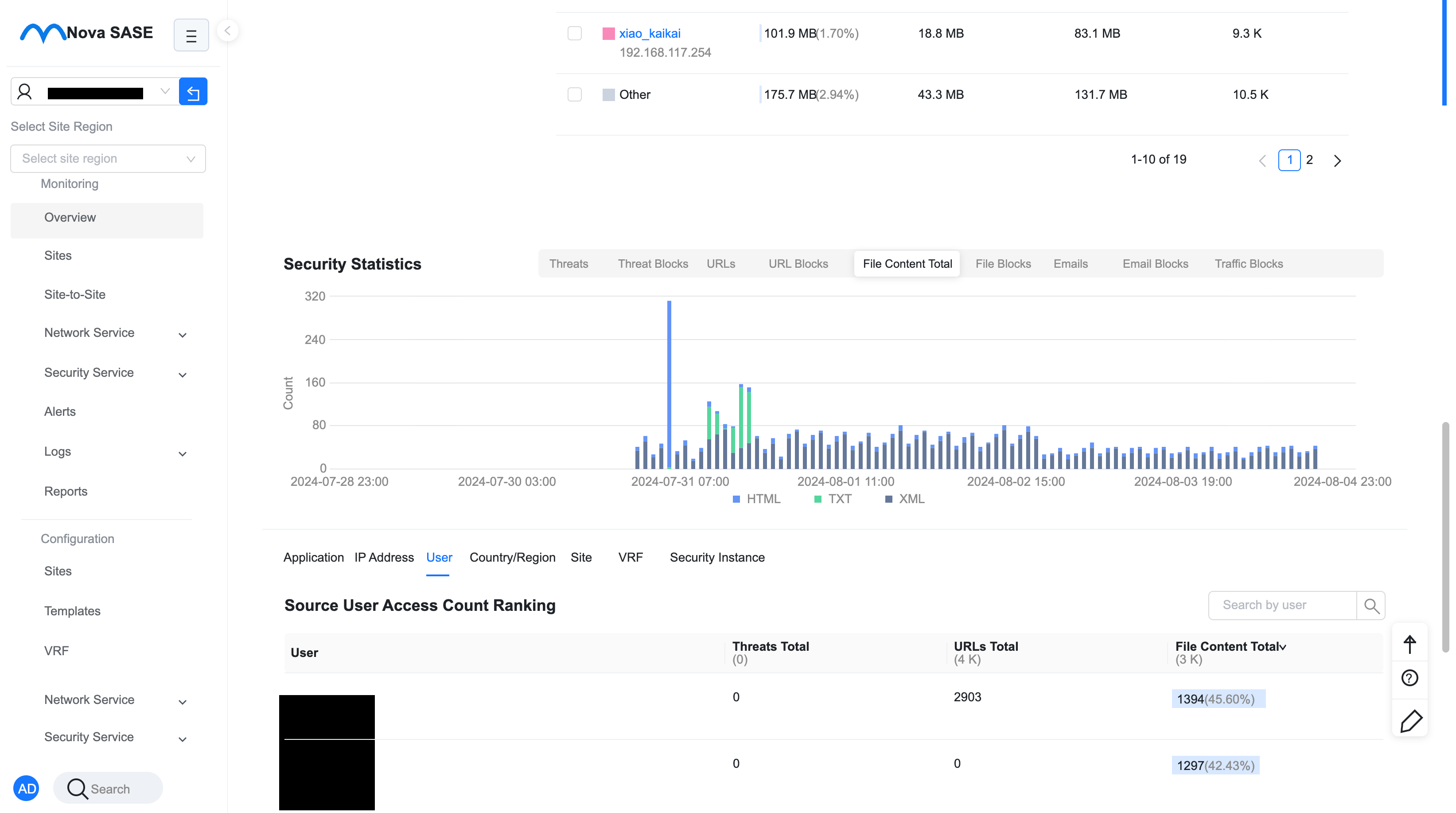The width and height of the screenshot is (1456, 813).
Task: Click the scroll-to-top arrow icon
Action: pos(1409,645)
